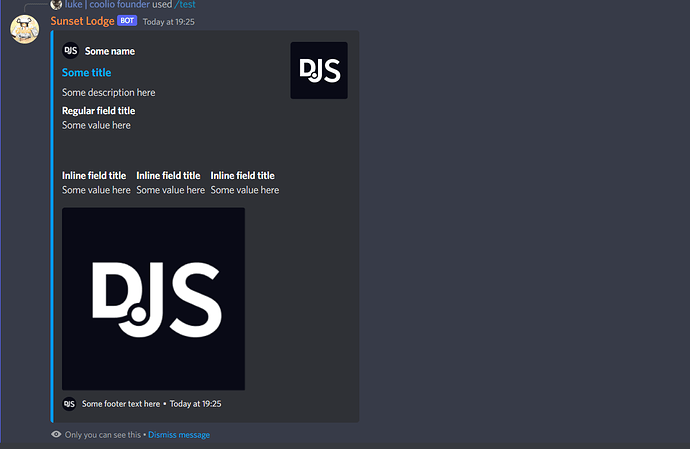Click the /test command link

pos(185,4)
